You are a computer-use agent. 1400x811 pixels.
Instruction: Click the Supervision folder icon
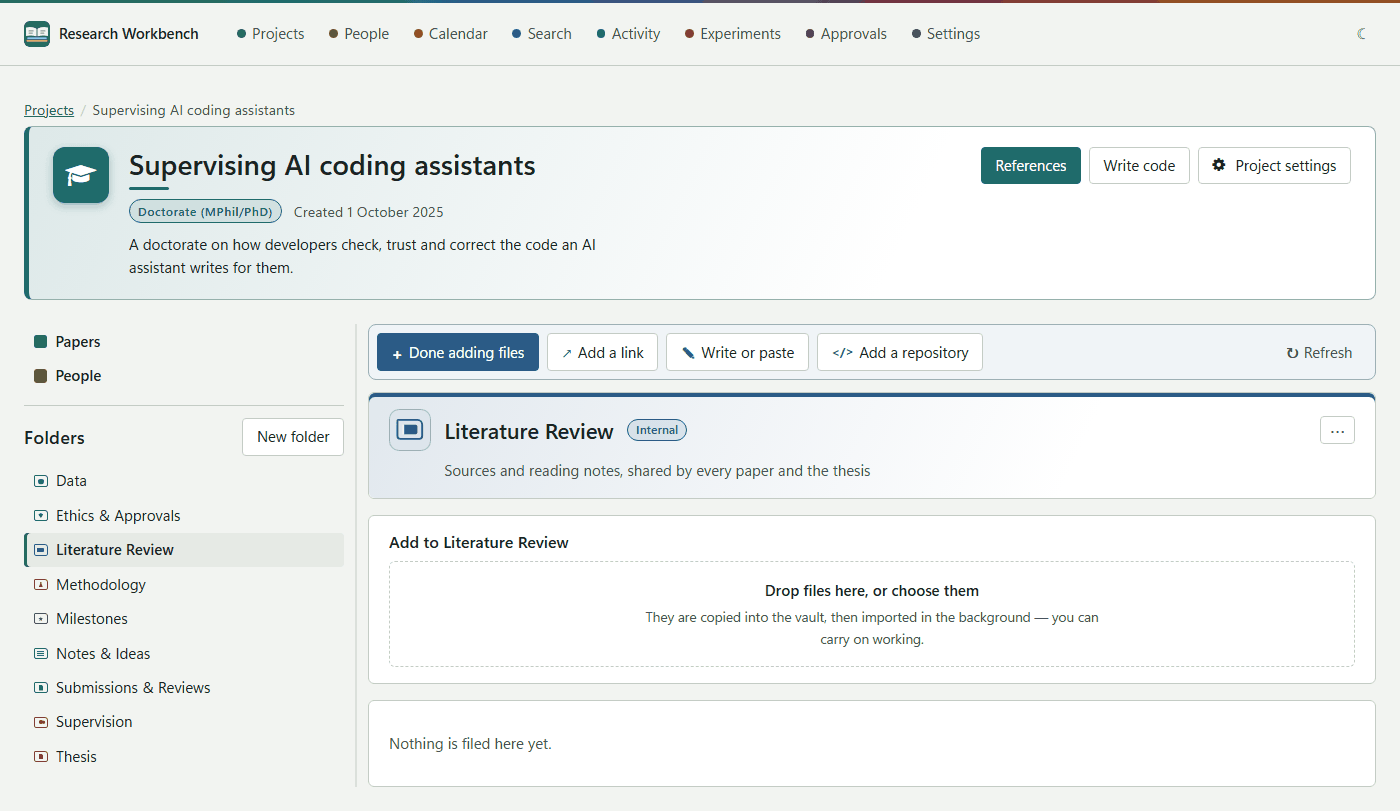click(x=41, y=722)
